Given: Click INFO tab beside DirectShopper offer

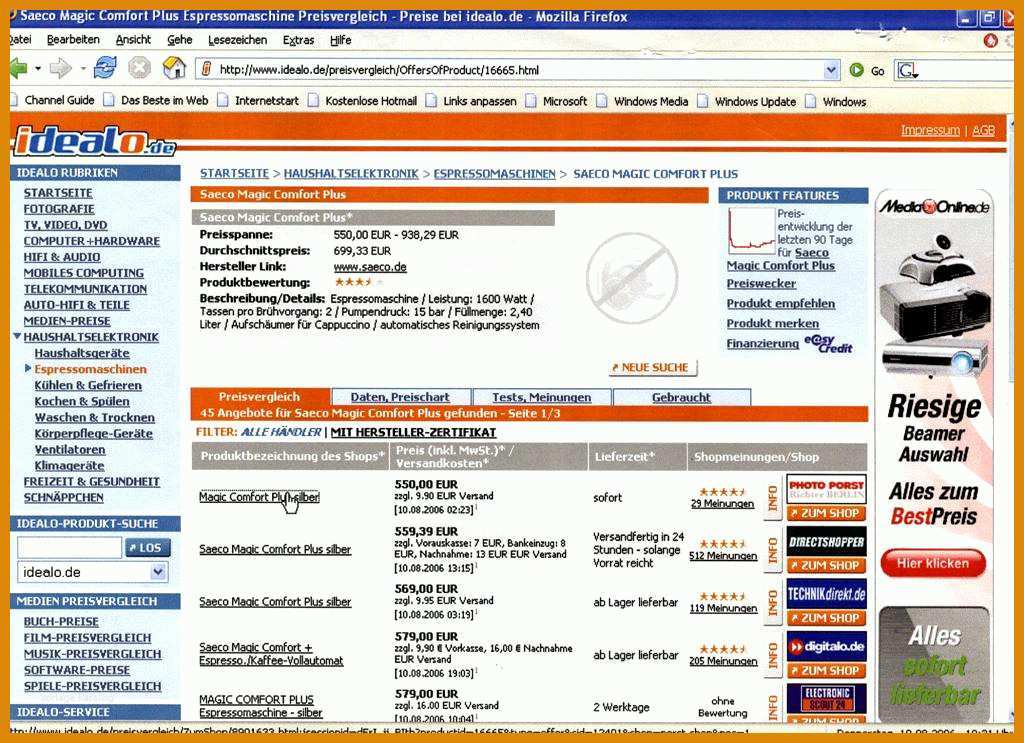Looking at the screenshot, I should 773,550.
